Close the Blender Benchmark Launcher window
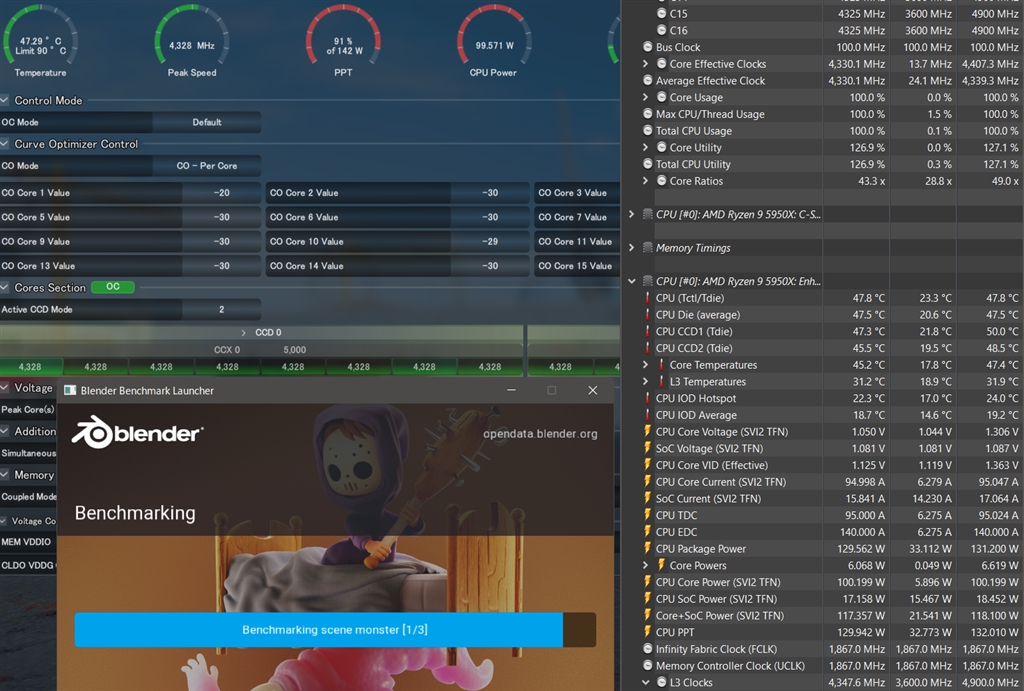The width and height of the screenshot is (1024, 691). [x=592, y=390]
